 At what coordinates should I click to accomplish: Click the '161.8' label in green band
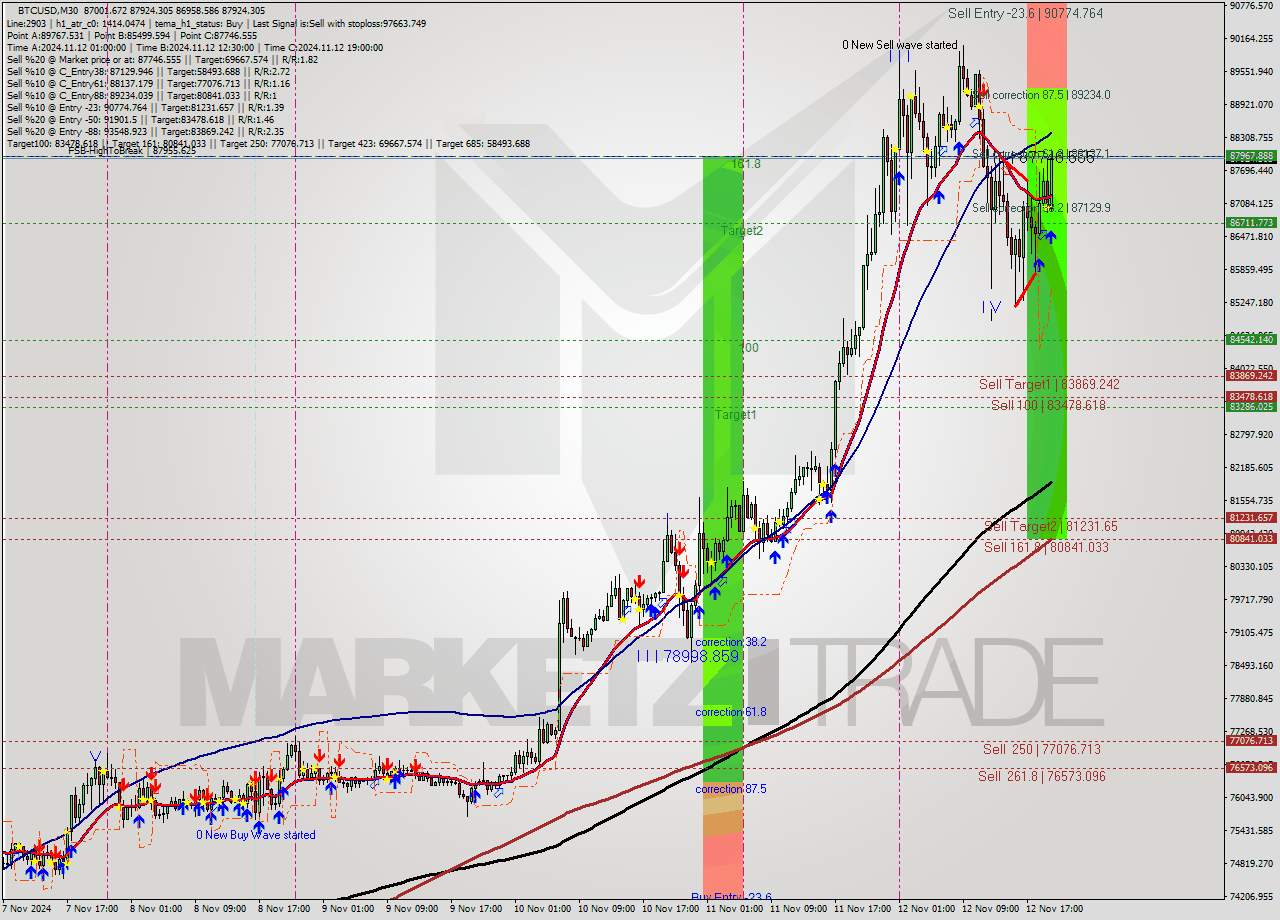tap(746, 163)
